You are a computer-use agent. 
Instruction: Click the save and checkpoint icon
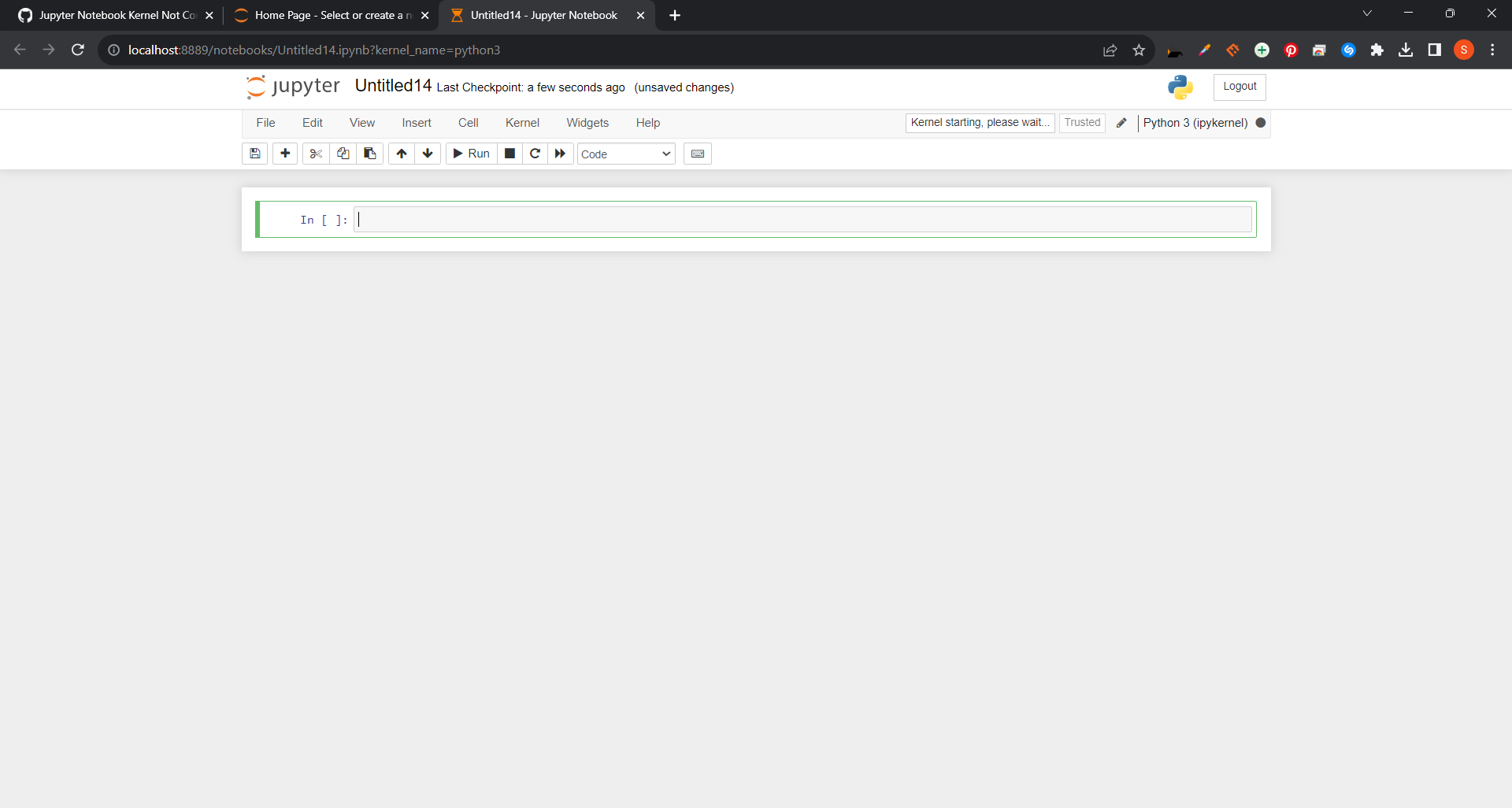pos(254,154)
